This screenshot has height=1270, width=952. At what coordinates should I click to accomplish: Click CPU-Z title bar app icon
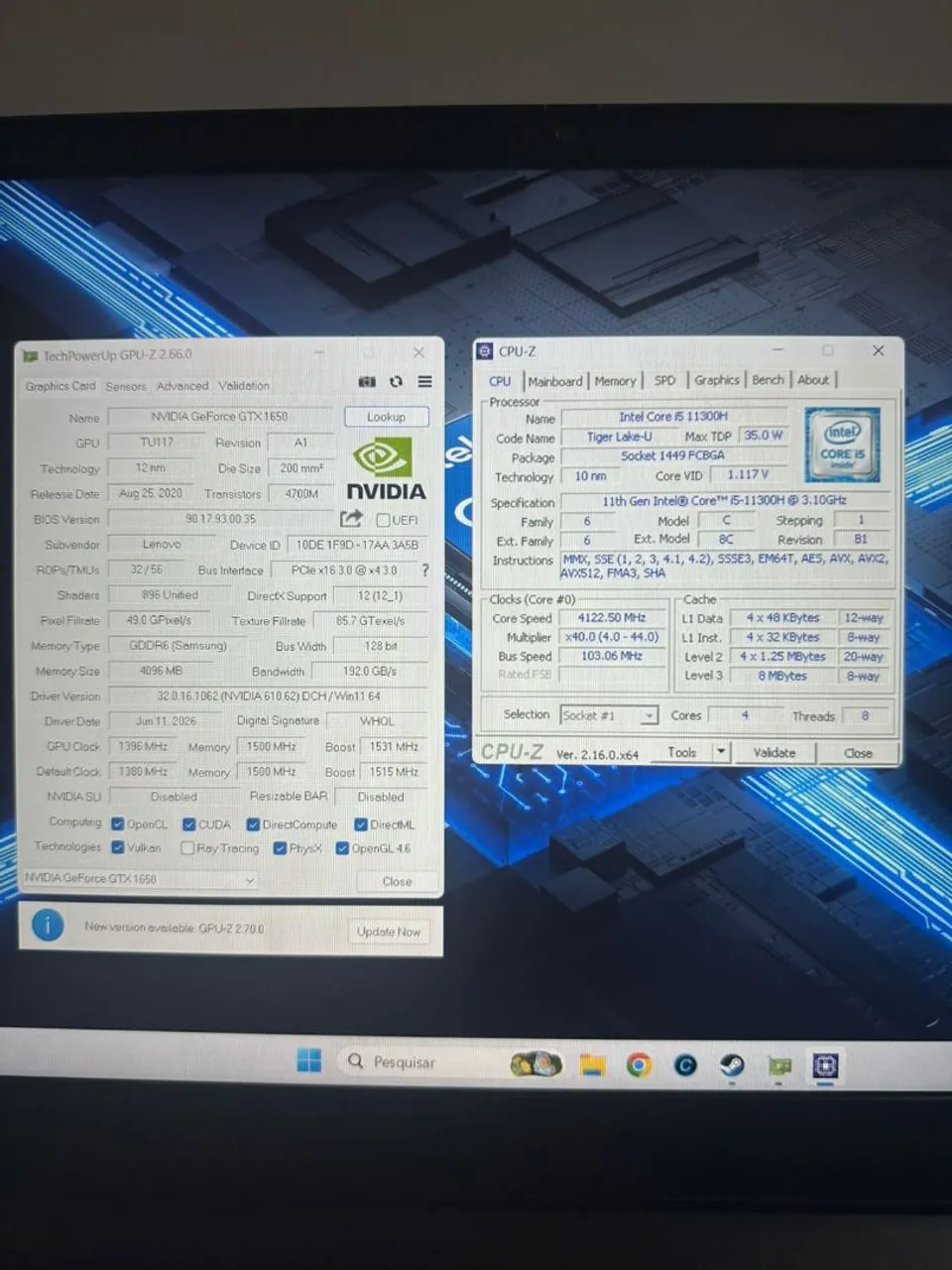tap(485, 351)
